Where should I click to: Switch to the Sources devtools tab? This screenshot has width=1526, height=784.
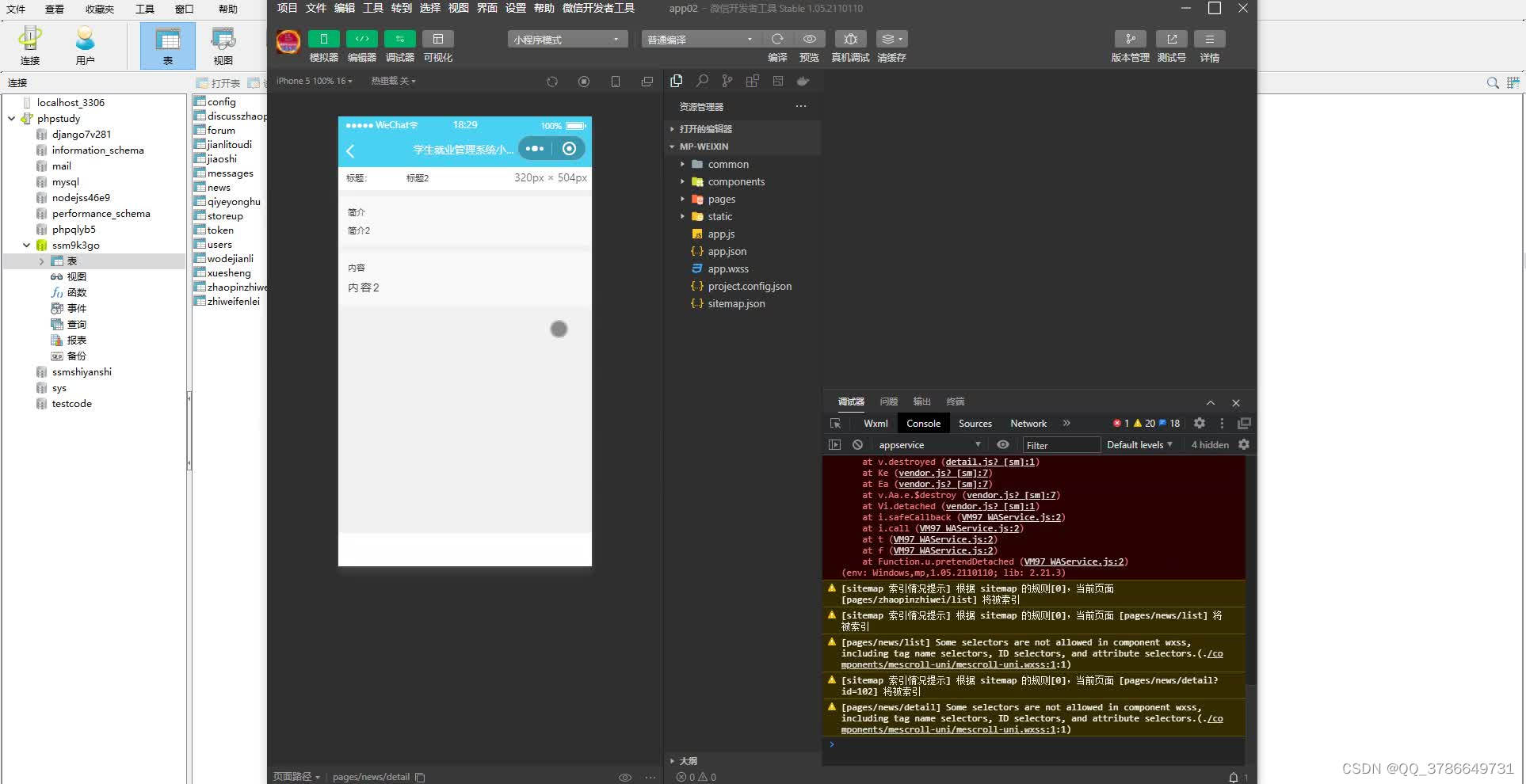coord(975,424)
